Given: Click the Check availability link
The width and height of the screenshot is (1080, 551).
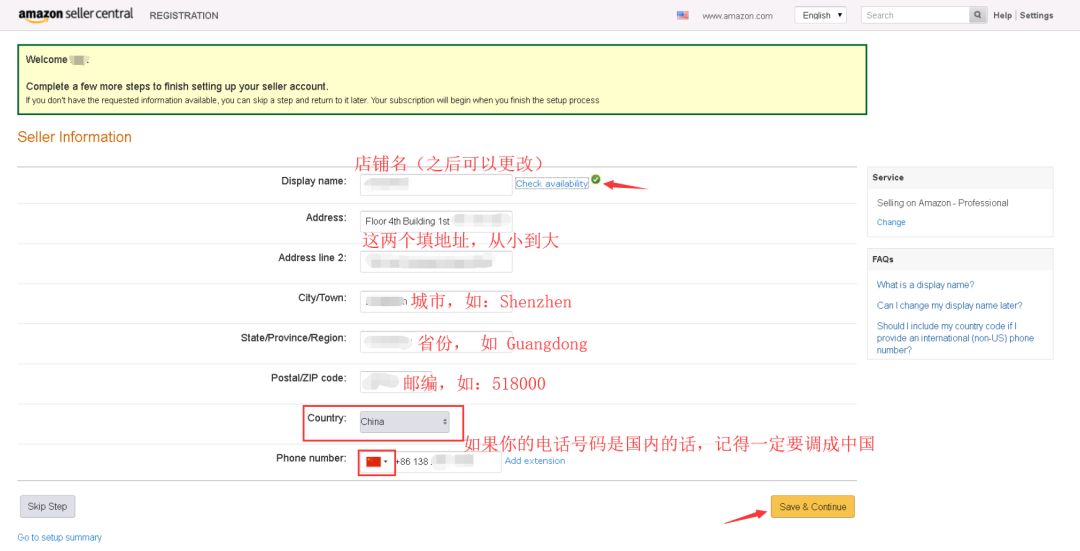Looking at the screenshot, I should tap(551, 184).
